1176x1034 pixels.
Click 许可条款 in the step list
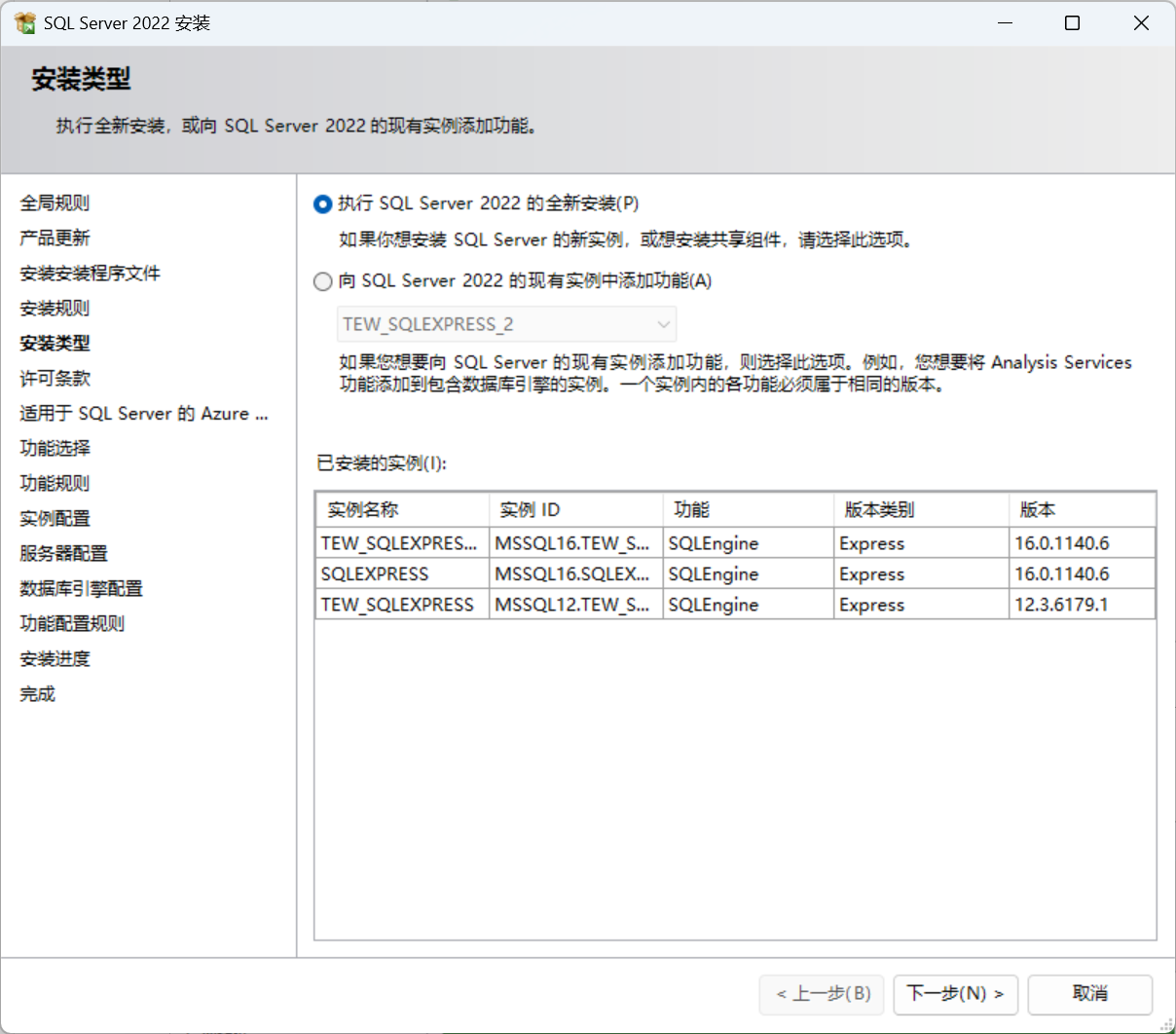point(55,378)
